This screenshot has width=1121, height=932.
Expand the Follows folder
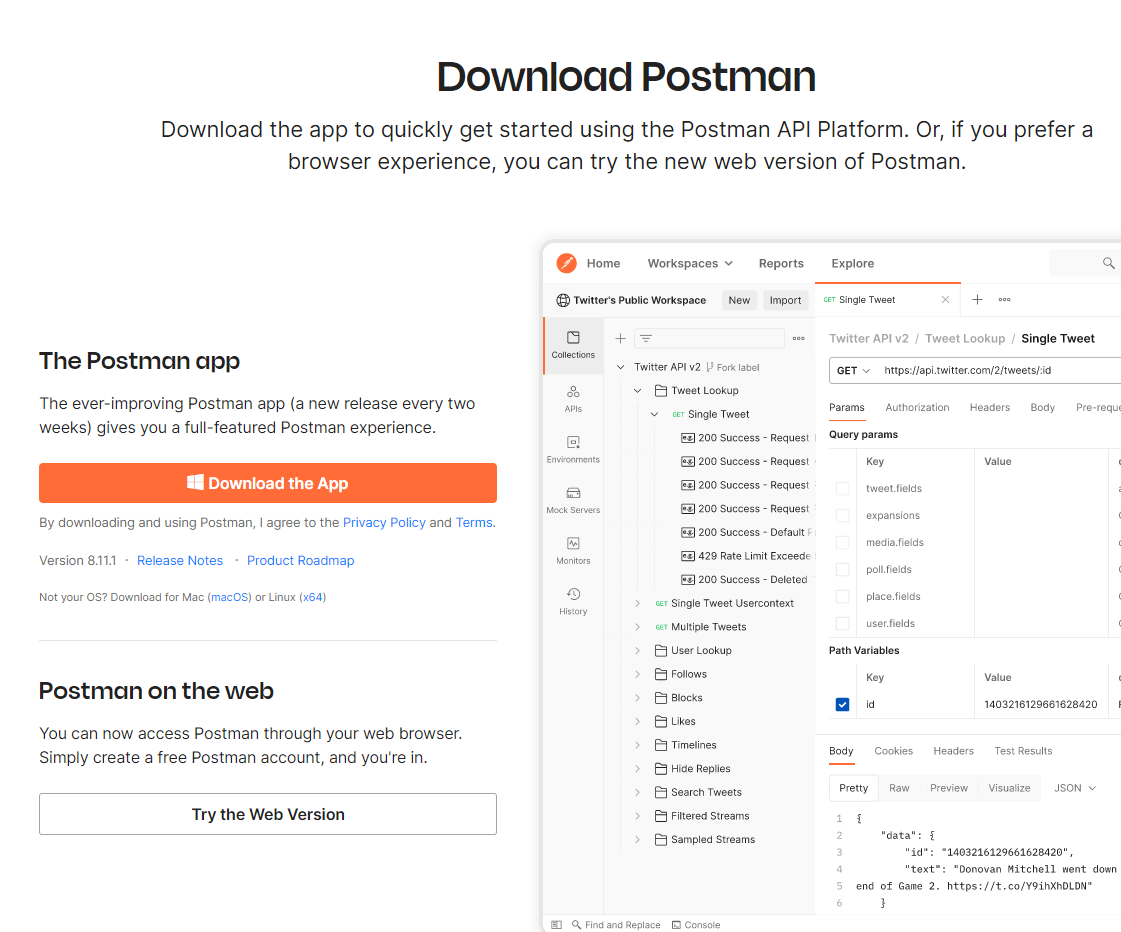point(638,674)
